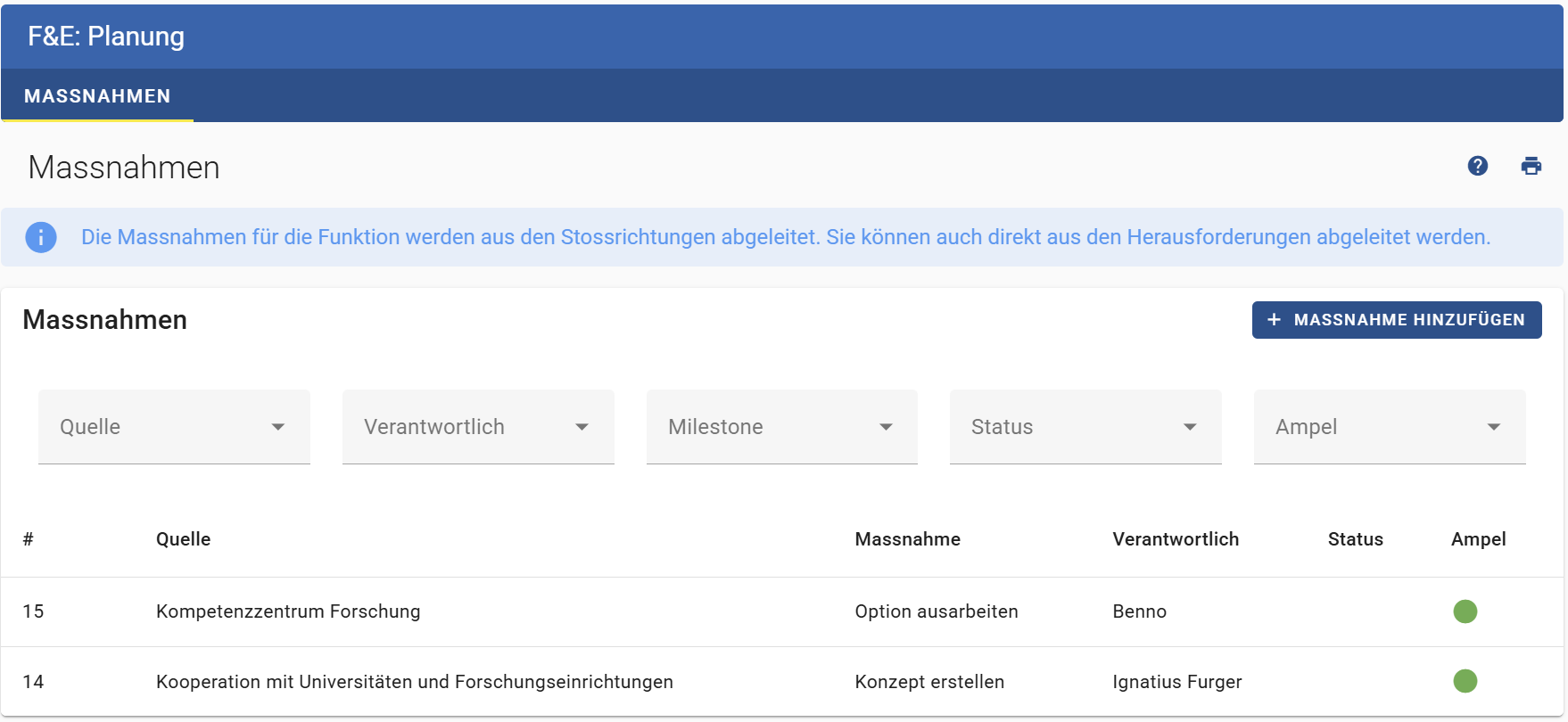Click the Ampel table column header

tap(1479, 539)
